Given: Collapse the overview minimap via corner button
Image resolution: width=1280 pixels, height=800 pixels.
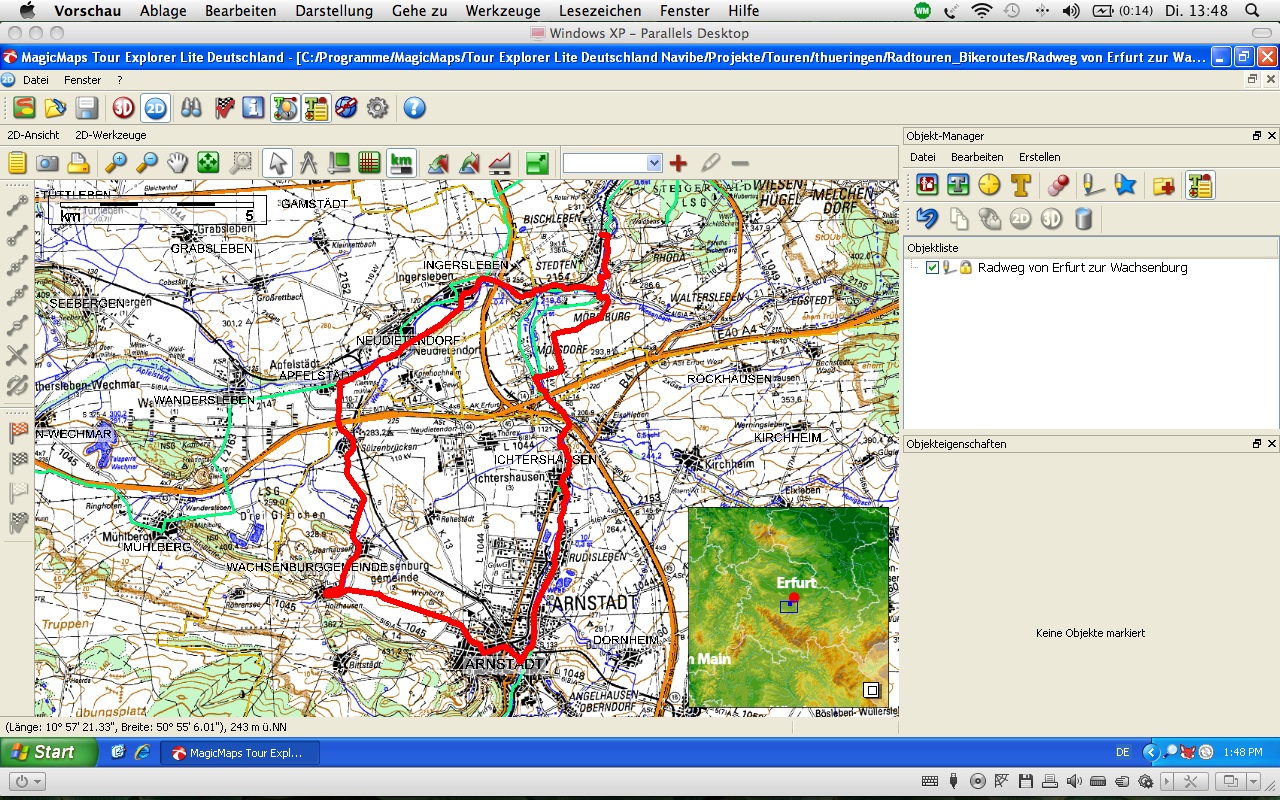Looking at the screenshot, I should pos(871,690).
